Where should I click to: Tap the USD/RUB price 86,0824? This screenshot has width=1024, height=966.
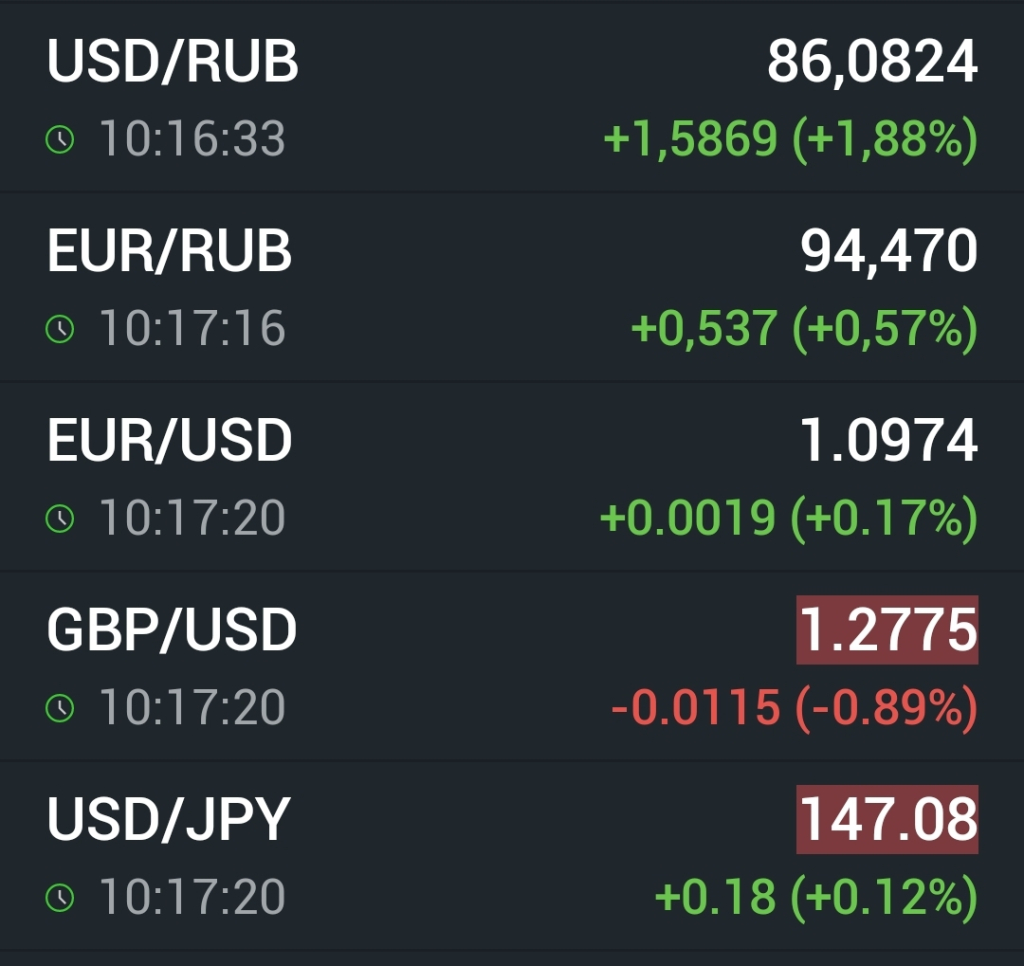click(x=872, y=62)
